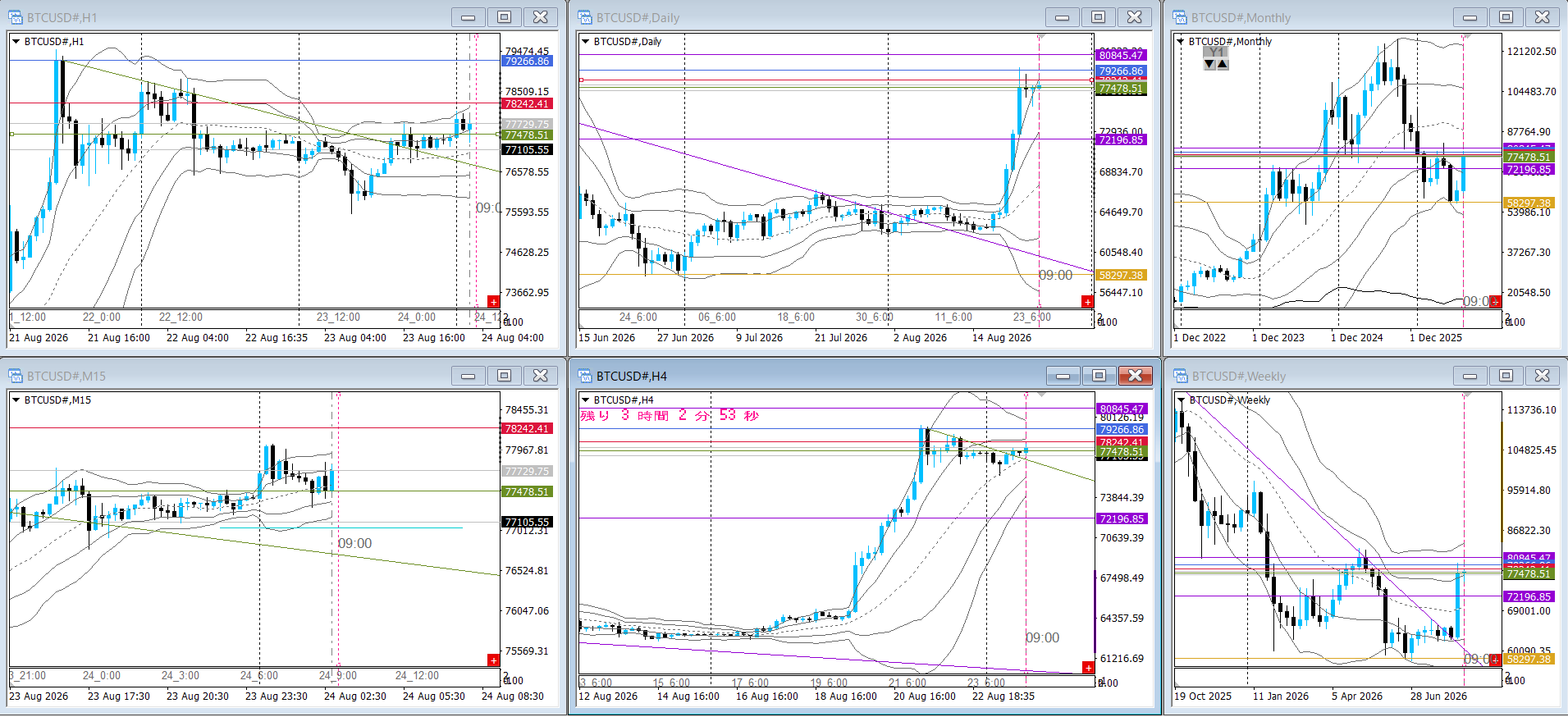Viewport: 1568px width, 717px height.
Task: Click the red plus icon in H4 chart
Action: tap(1088, 668)
